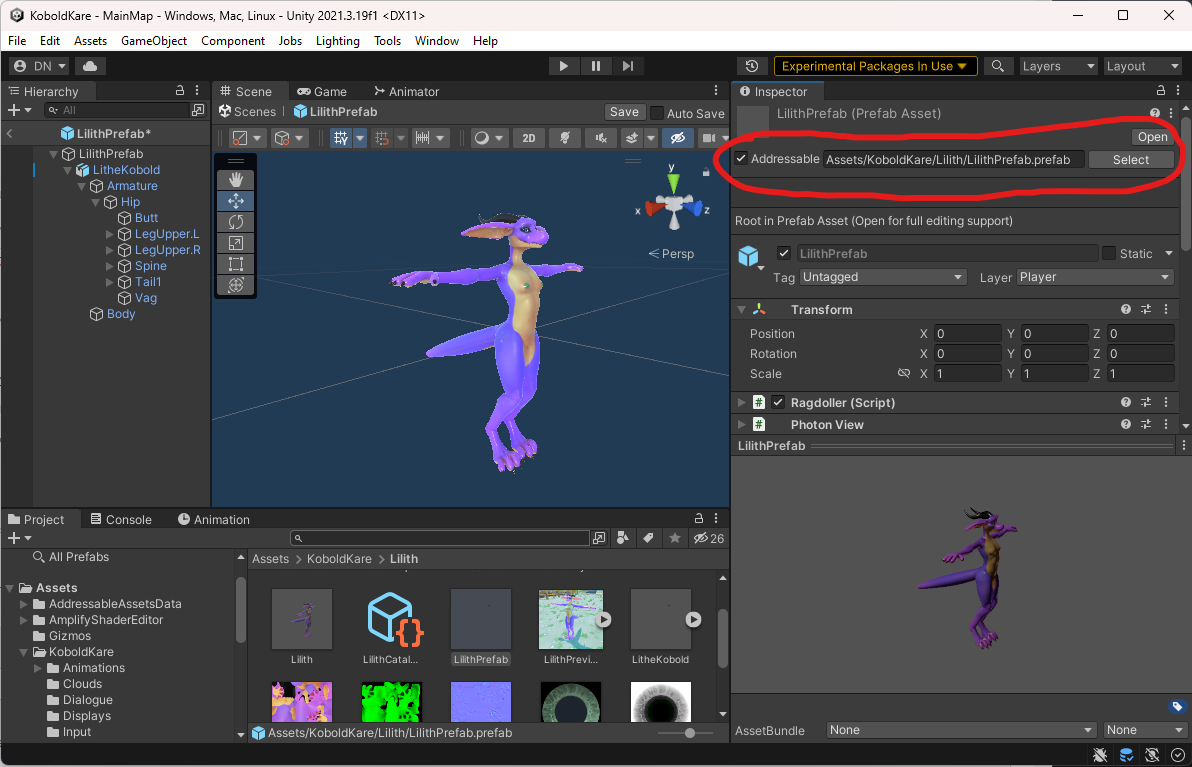Collapse the Transform component
Screen dimensions: 1192x767
[x=741, y=309]
